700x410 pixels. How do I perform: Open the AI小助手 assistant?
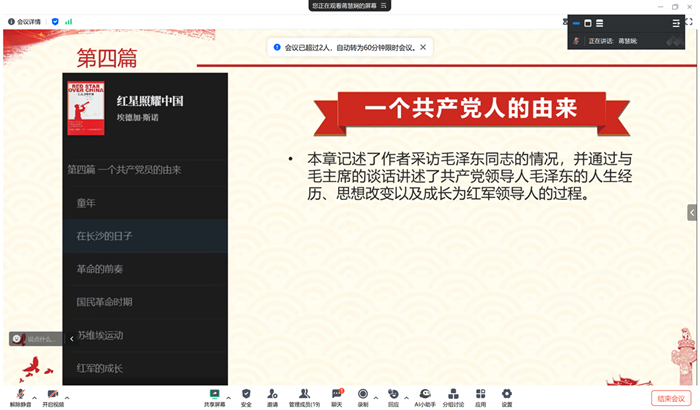425,394
